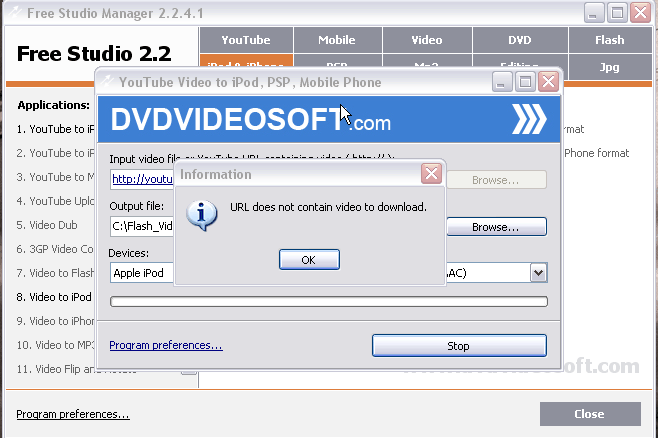Close the Free Studio Manager window

pyautogui.click(x=641, y=13)
